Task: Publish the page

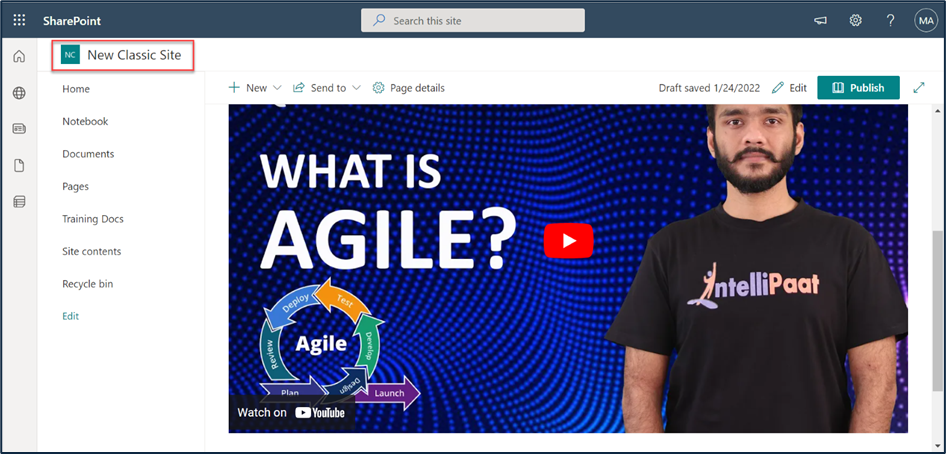Action: click(x=858, y=88)
